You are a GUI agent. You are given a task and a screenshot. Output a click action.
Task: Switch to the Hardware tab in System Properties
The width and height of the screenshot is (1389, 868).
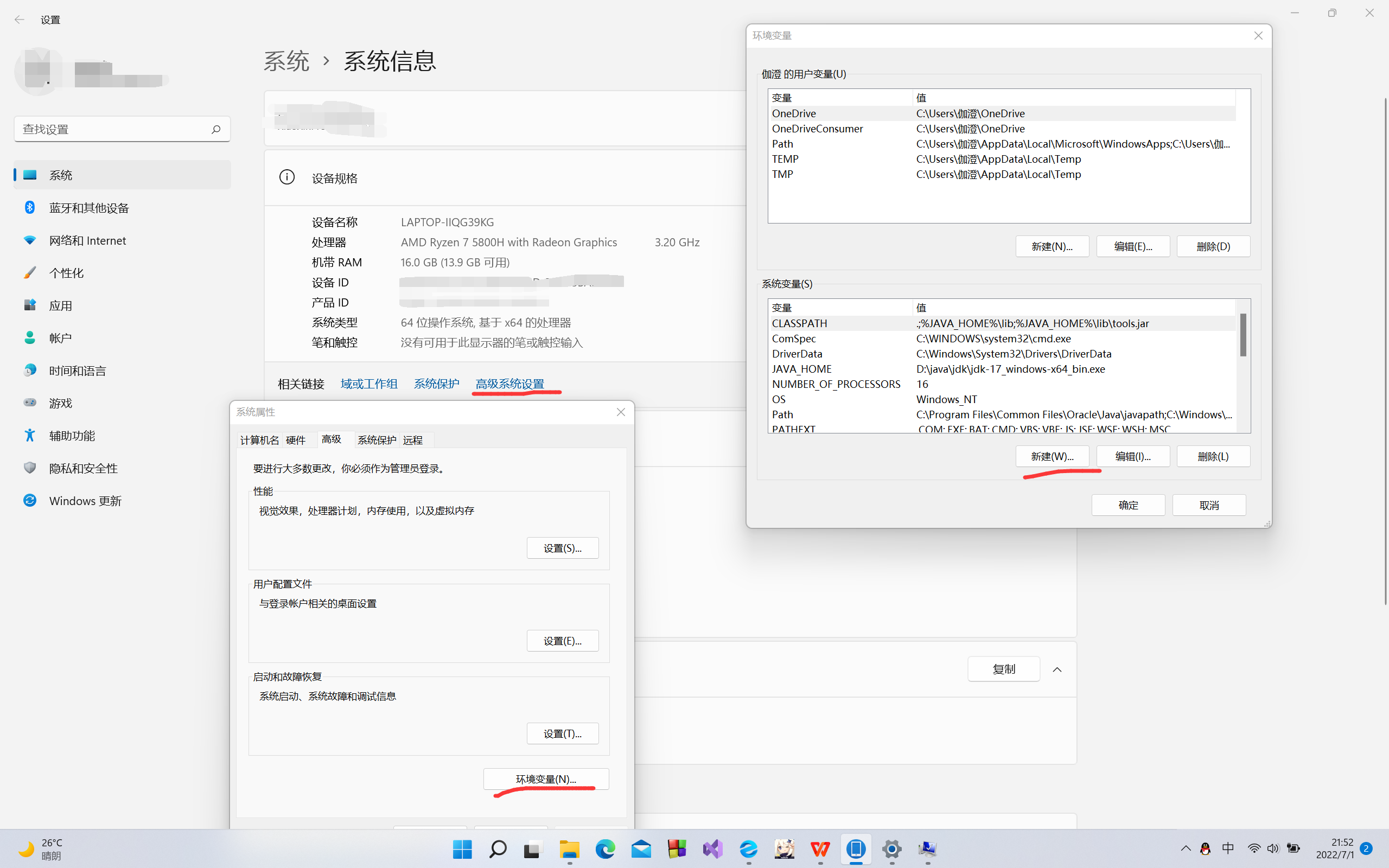click(x=296, y=441)
